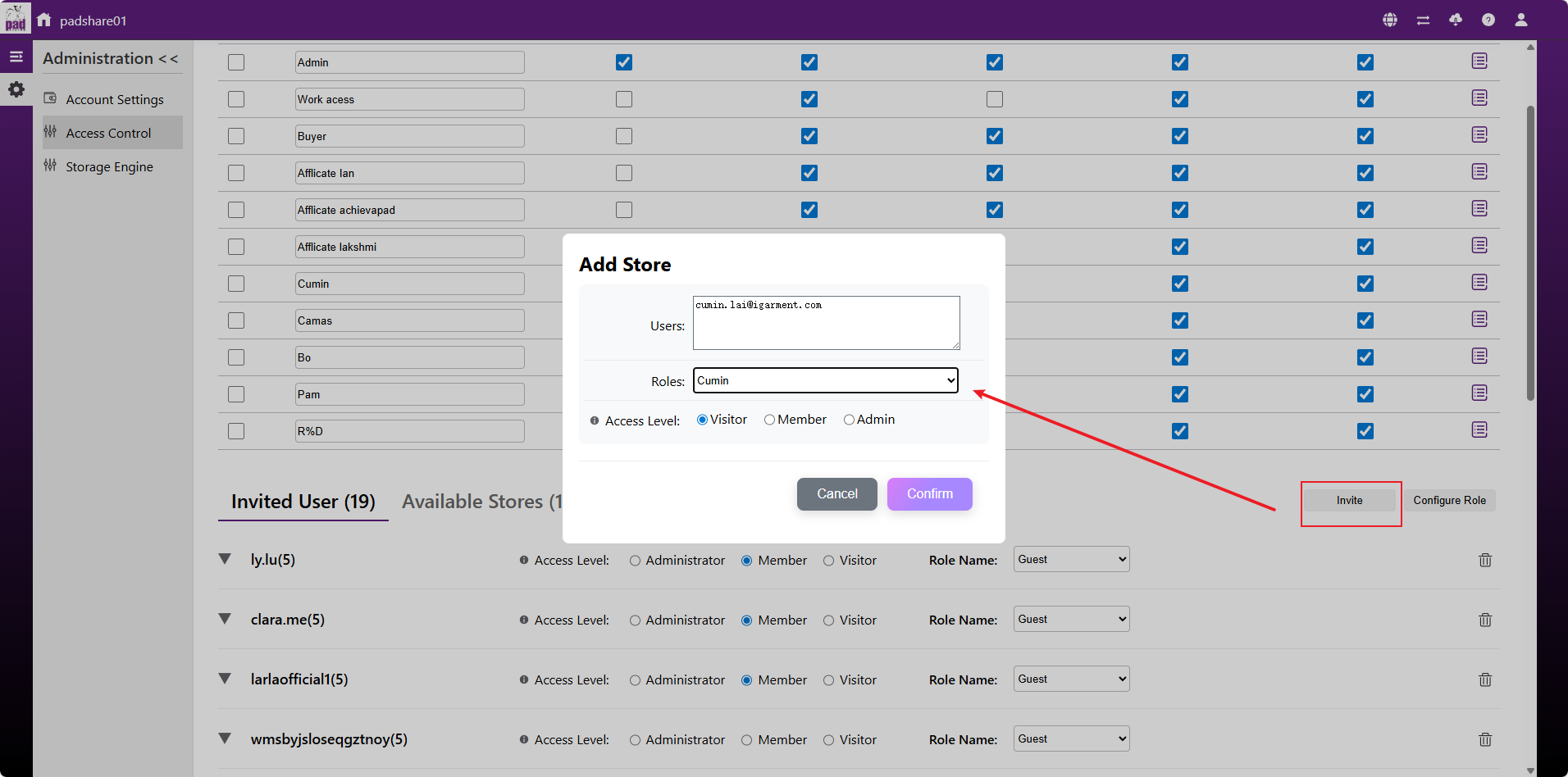Expand the clara.me user row
Screen dimensions: 1568x777
point(225,619)
